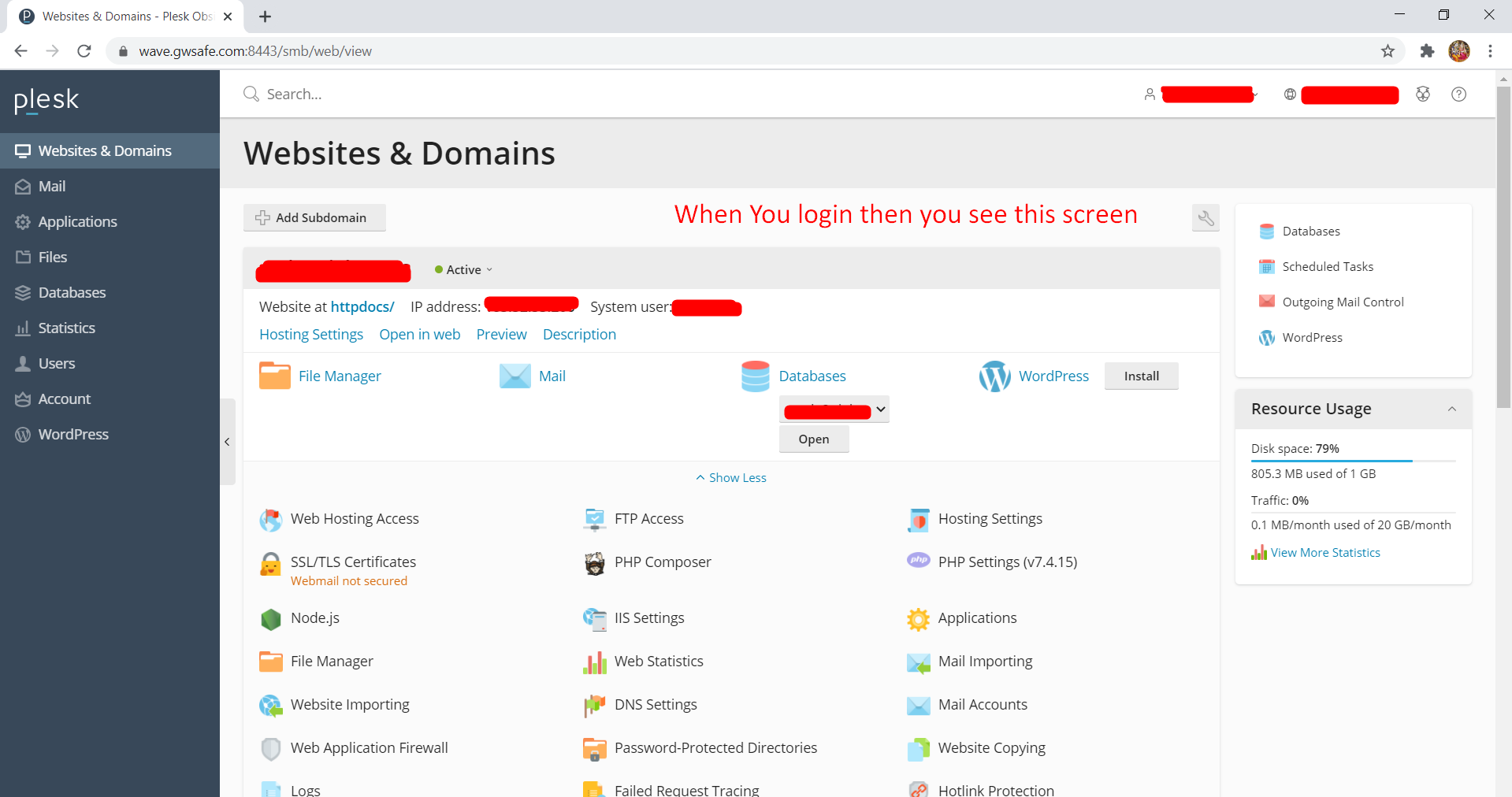This screenshot has width=1512, height=797.
Task: Open Applications in the sidebar
Action: 110,222
